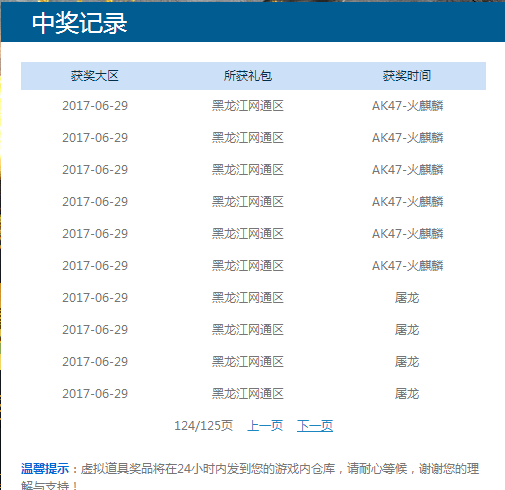Select the 所获礼包 column header
This screenshot has width=505, height=490.
coord(248,76)
